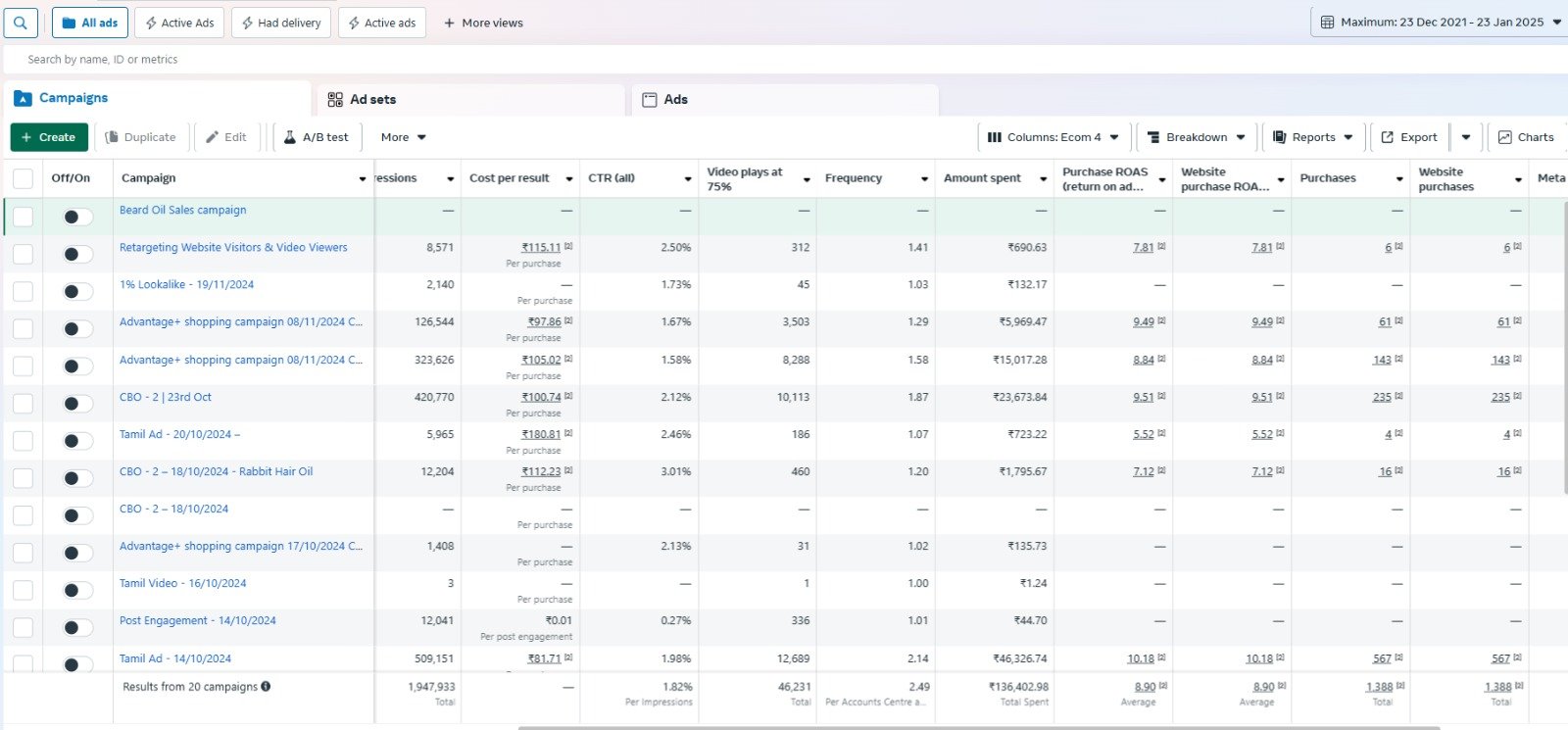Click the search by name input field

click(392, 60)
